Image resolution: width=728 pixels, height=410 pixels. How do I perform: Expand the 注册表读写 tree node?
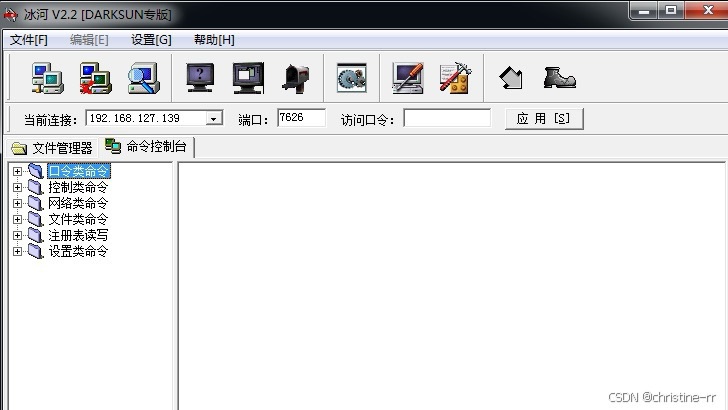pyautogui.click(x=17, y=235)
